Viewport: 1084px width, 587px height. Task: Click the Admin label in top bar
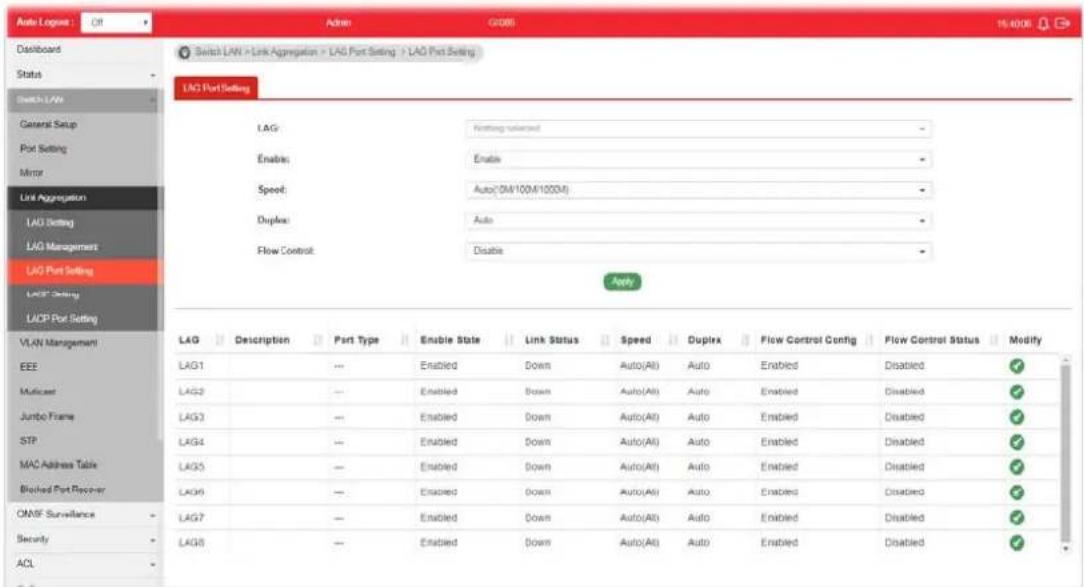[x=338, y=23]
